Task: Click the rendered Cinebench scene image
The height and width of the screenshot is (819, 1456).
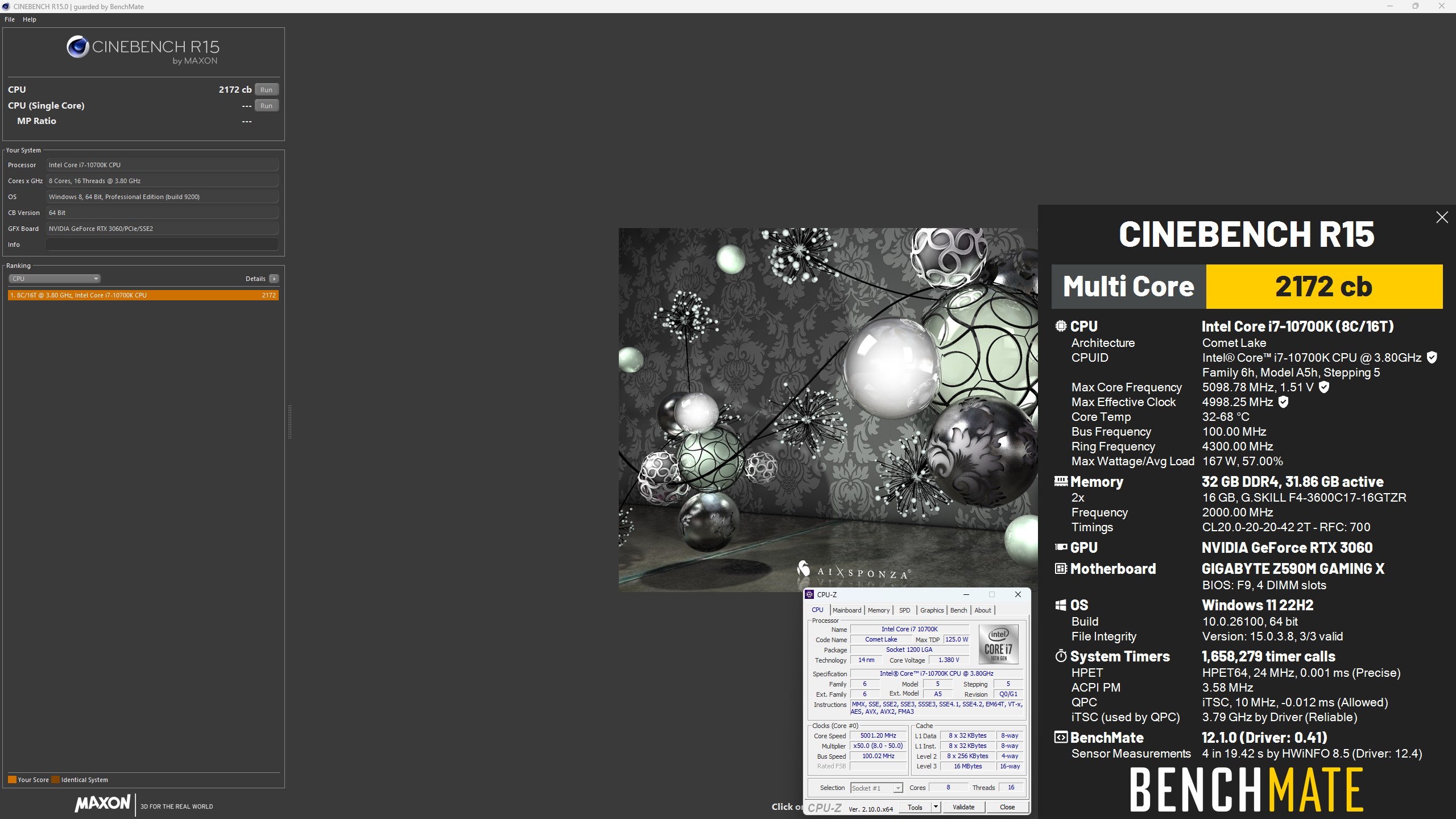Action: point(828,409)
